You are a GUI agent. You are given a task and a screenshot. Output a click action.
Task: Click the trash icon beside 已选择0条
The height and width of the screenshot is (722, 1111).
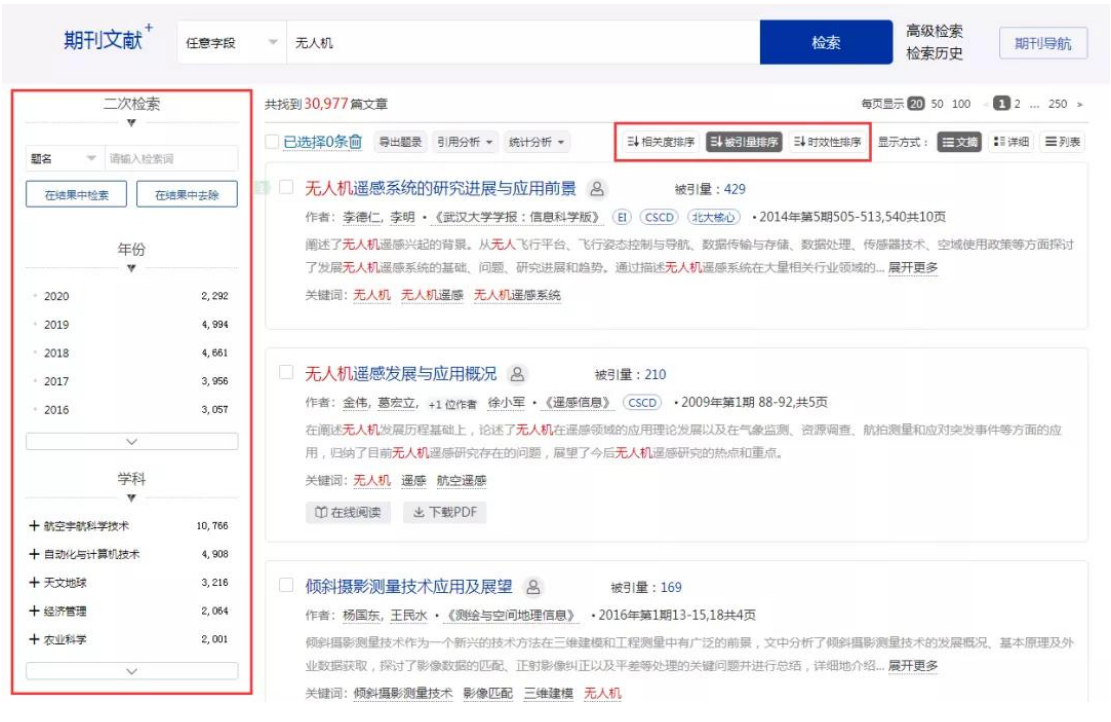point(355,143)
